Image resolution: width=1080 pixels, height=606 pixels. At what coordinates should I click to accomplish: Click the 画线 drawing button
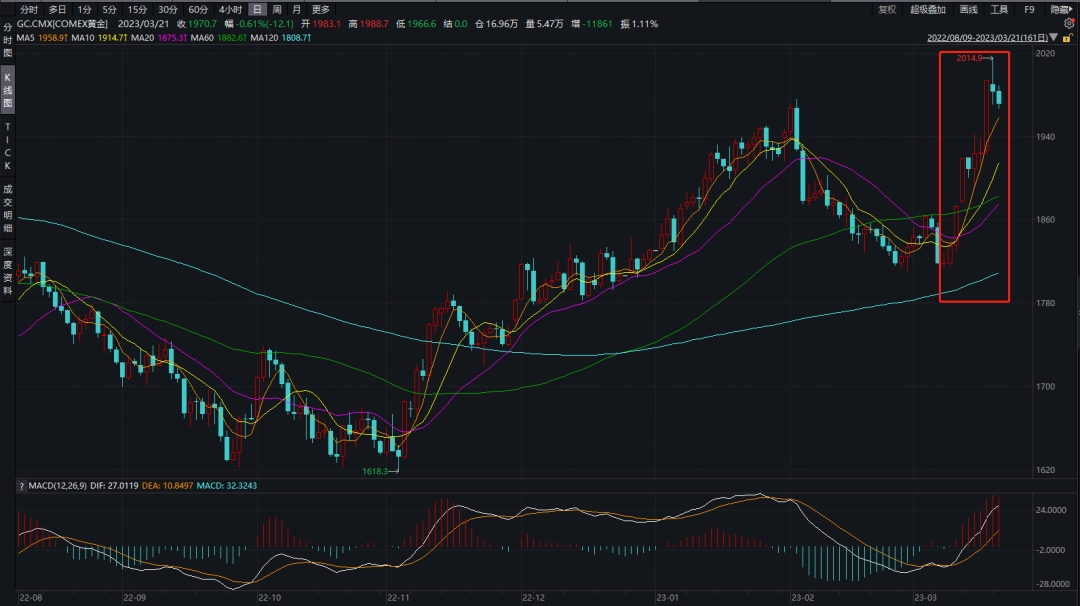(968, 9)
